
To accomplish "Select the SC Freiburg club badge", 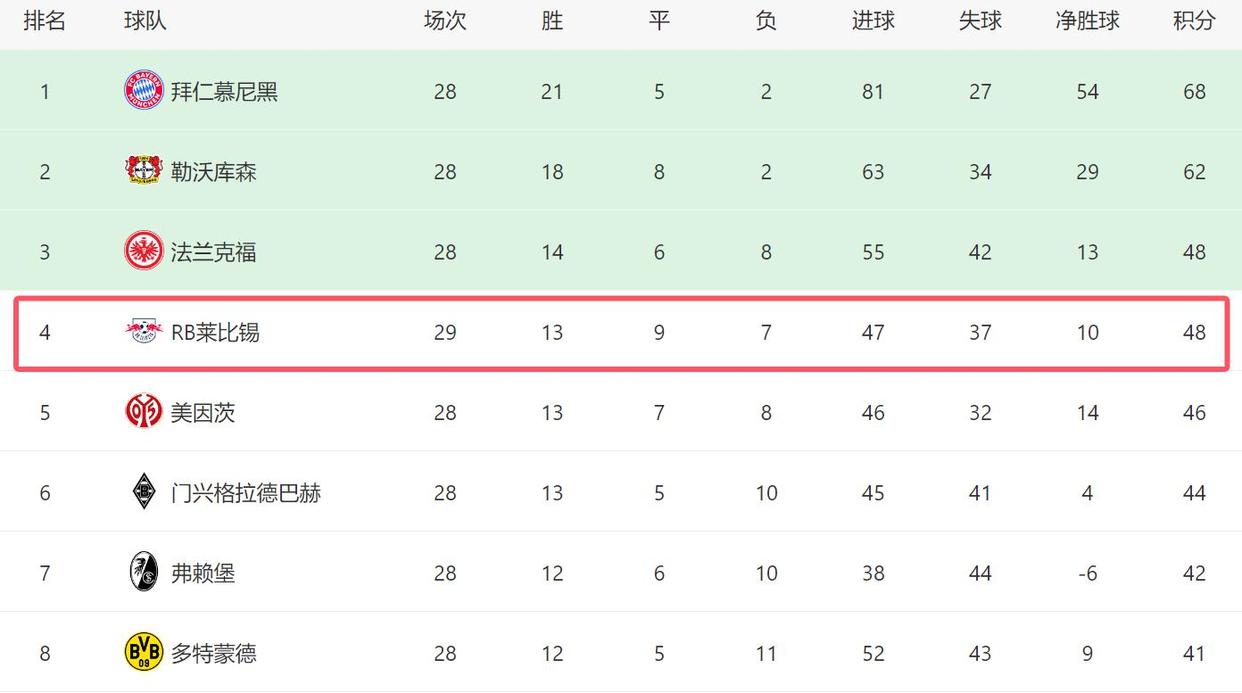I will (x=144, y=572).
